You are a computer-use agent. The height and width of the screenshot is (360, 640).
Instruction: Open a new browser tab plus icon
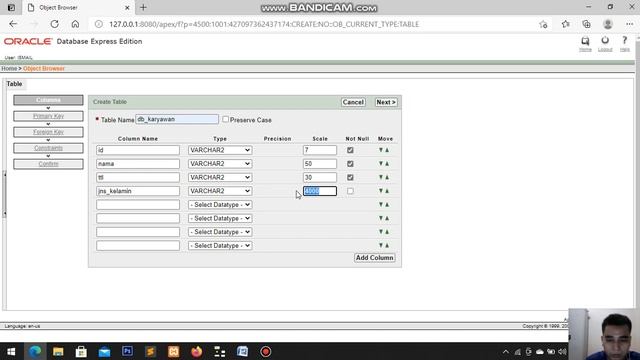[143, 7]
